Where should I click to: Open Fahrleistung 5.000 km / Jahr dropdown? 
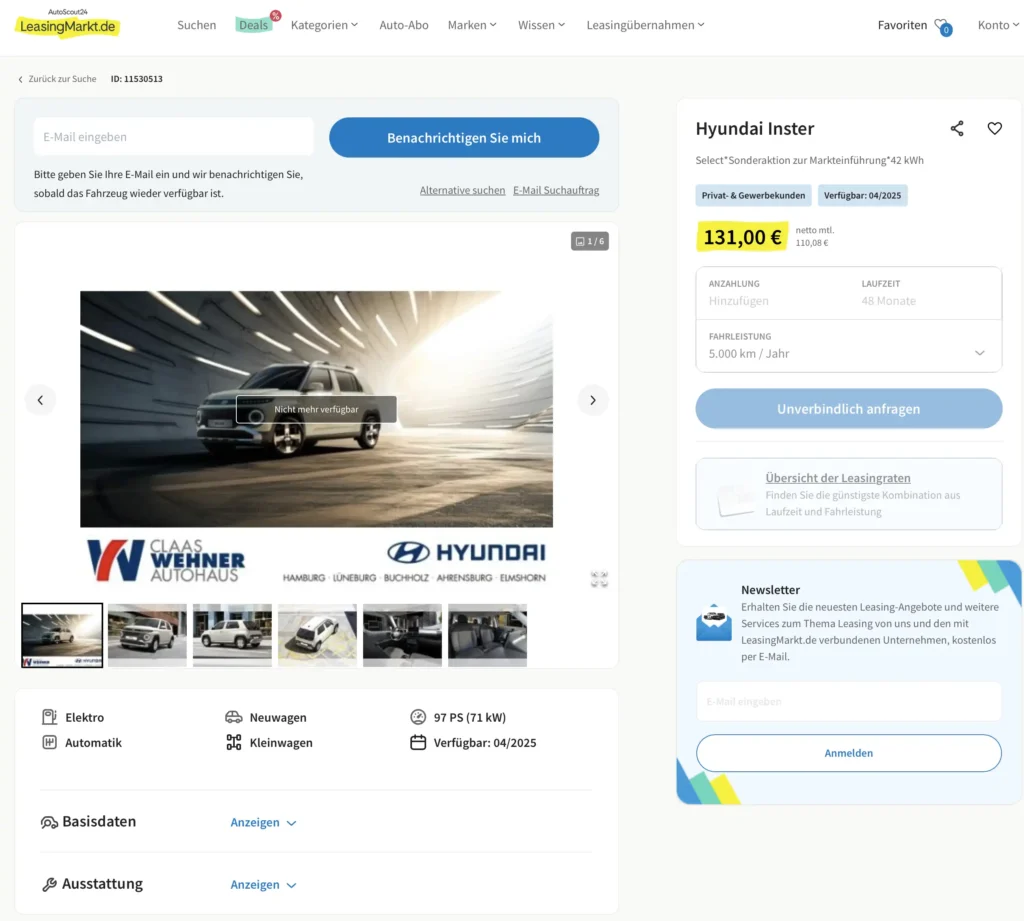[x=848, y=346]
